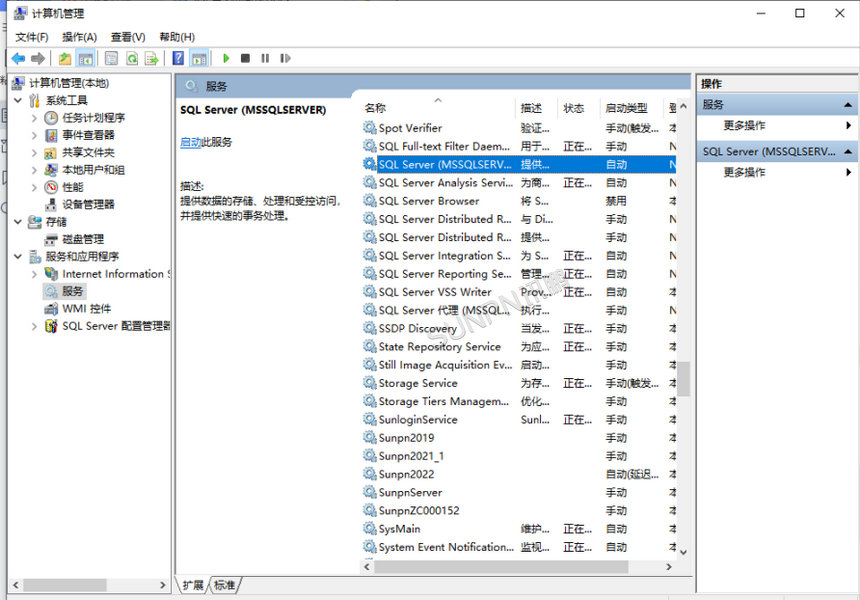Click the Export list toolbar icon
This screenshot has width=860, height=600.
[x=151, y=58]
